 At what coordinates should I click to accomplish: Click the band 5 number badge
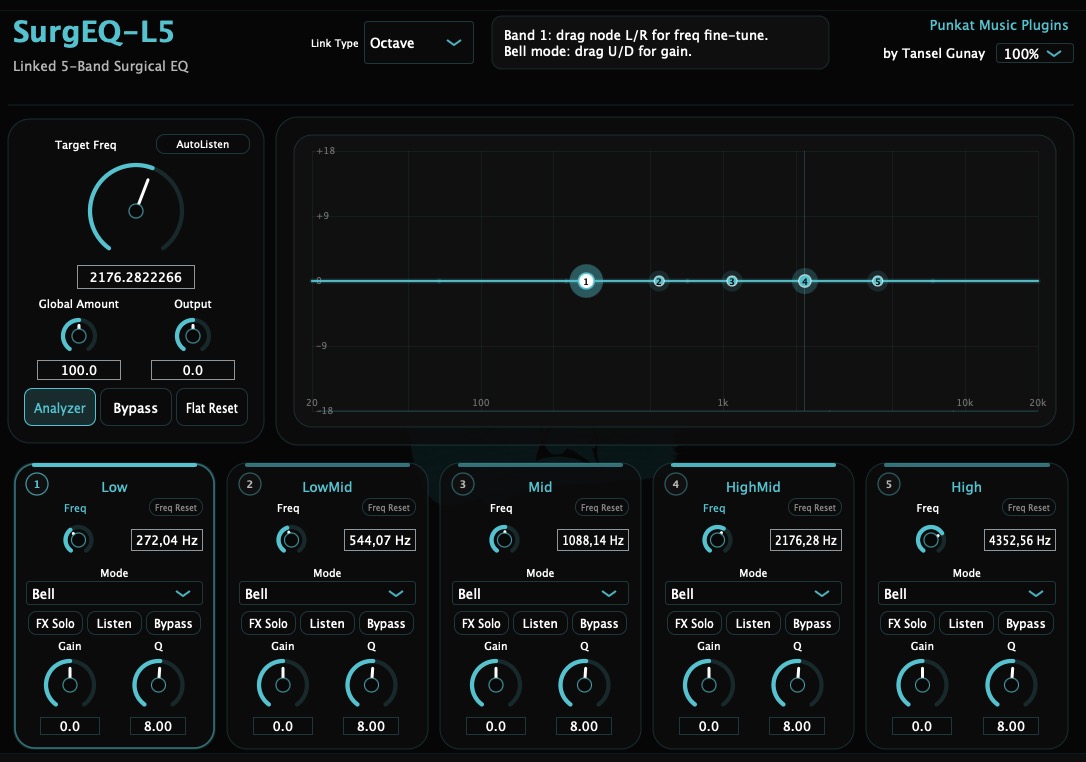(x=889, y=484)
